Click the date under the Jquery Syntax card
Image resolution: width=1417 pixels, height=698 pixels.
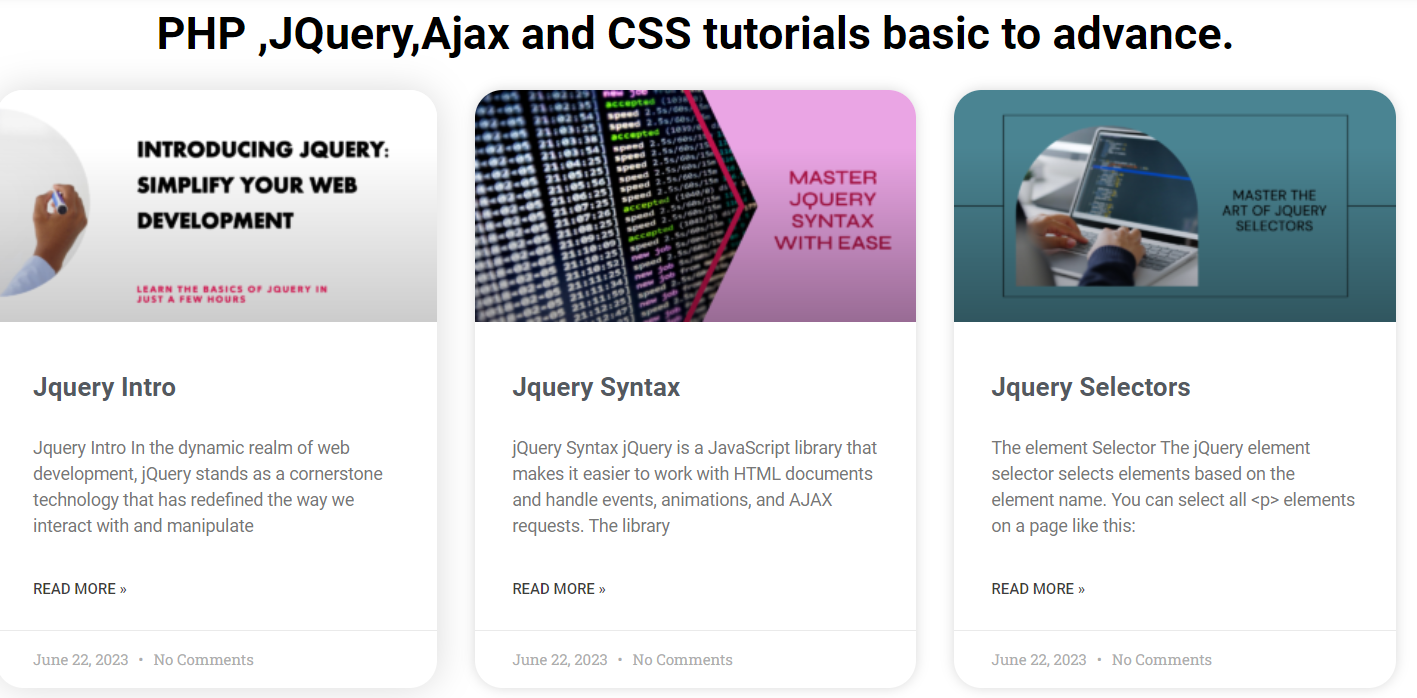point(560,660)
